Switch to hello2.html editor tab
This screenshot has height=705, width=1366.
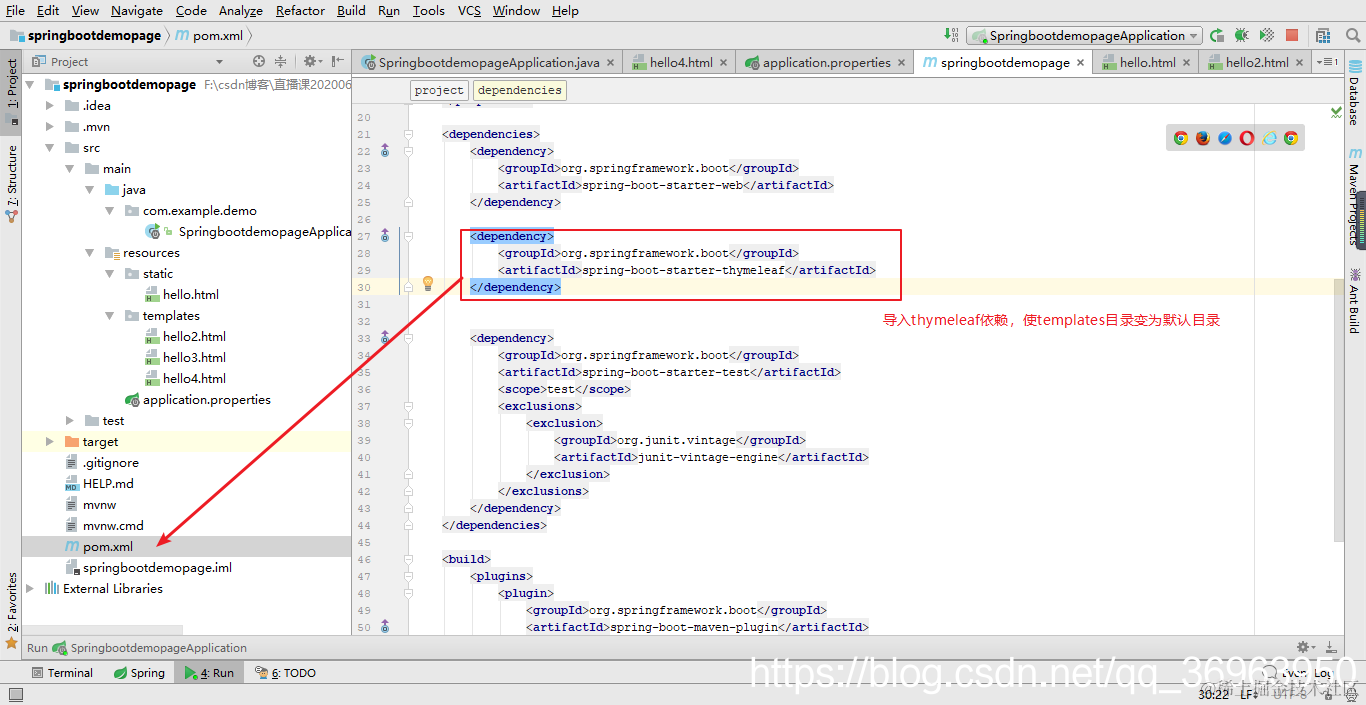point(1256,62)
